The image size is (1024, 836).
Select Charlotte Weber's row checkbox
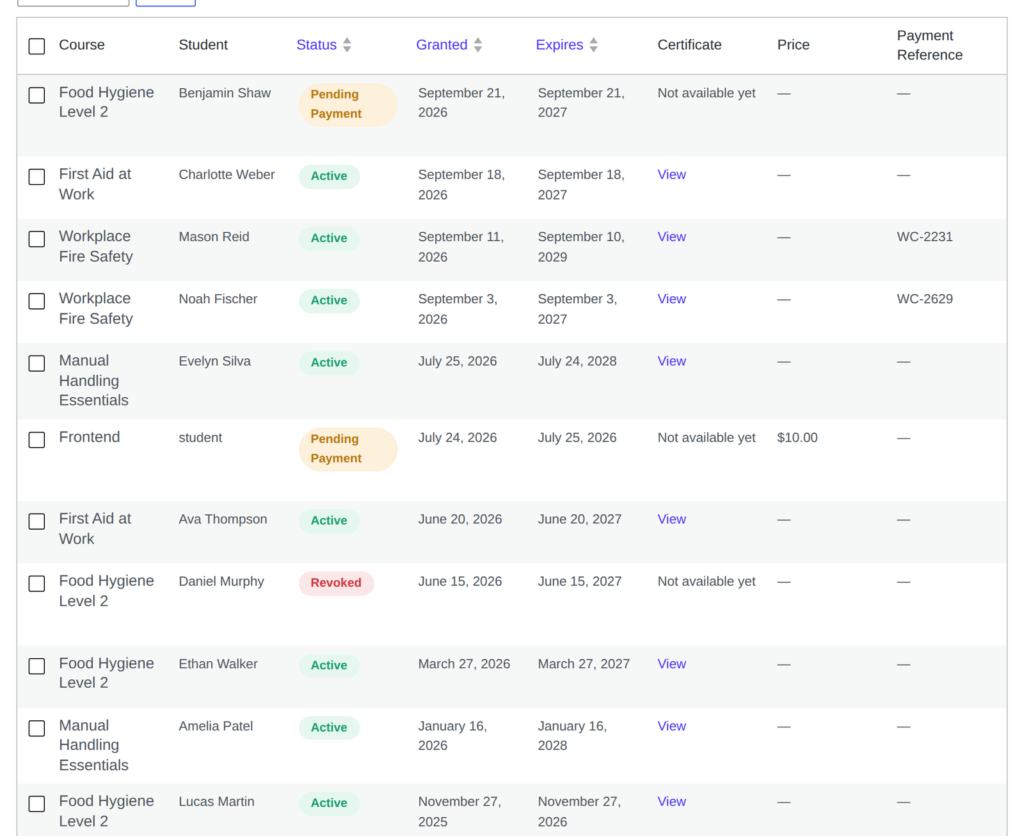(x=37, y=177)
